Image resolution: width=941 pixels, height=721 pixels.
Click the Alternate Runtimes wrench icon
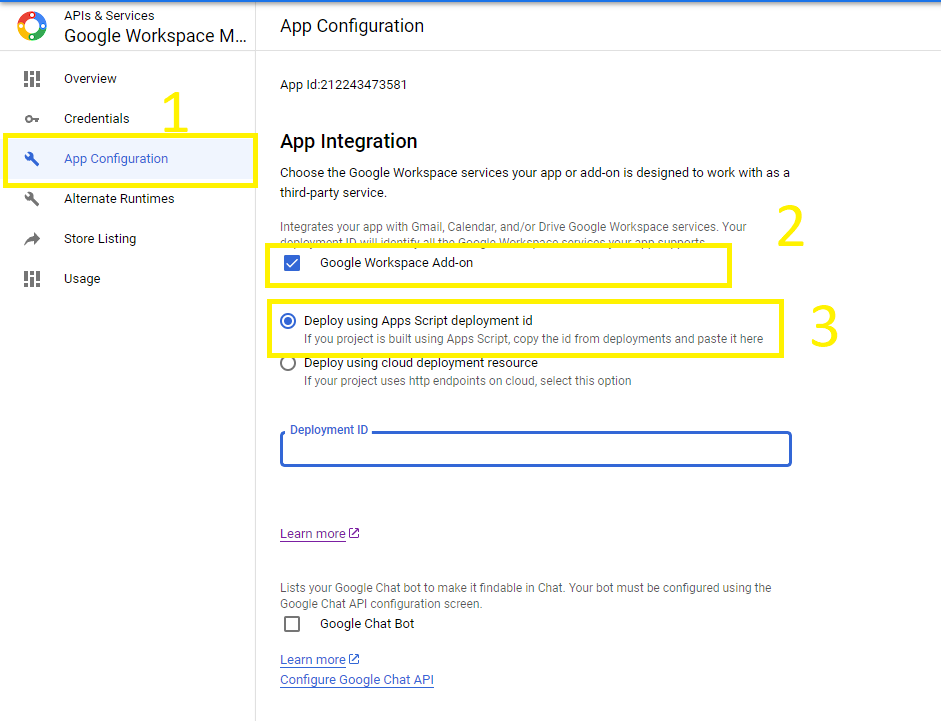[32, 199]
